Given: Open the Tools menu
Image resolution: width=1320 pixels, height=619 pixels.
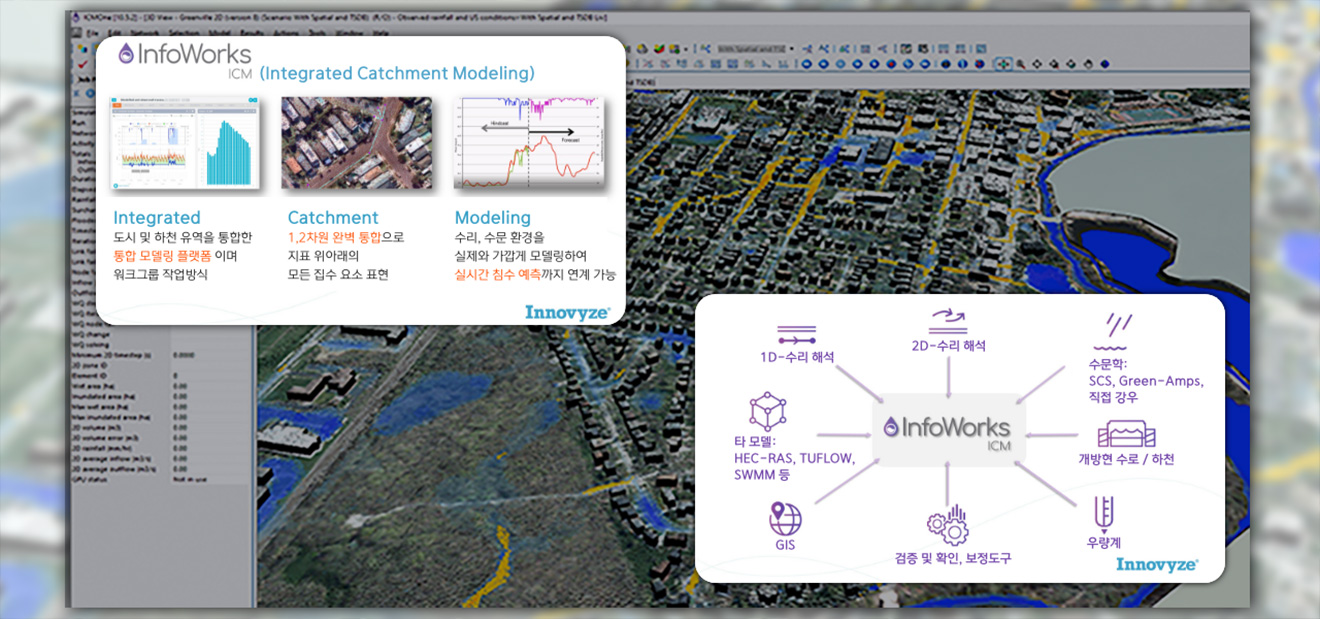Looking at the screenshot, I should (317, 33).
